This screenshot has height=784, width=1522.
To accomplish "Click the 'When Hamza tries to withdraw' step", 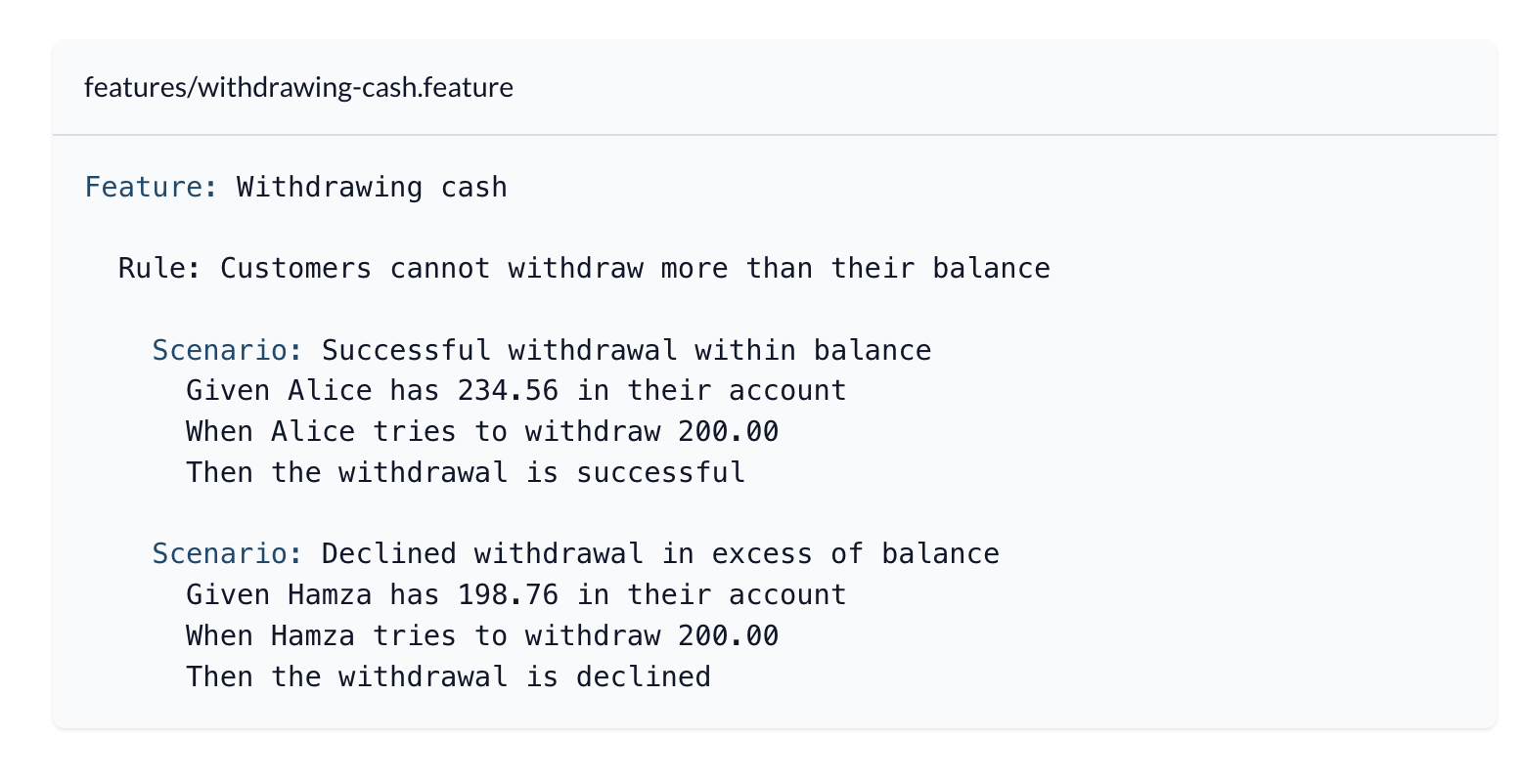I will [x=423, y=636].
